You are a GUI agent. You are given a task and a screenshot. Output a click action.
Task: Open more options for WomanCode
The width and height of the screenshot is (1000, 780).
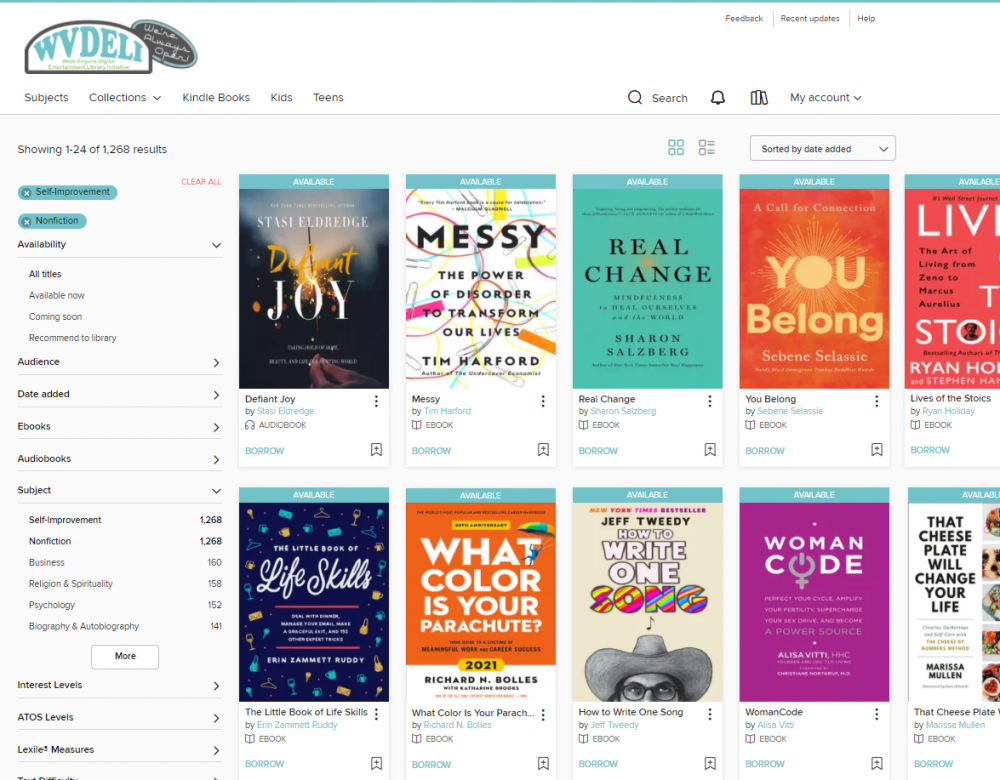click(876, 714)
